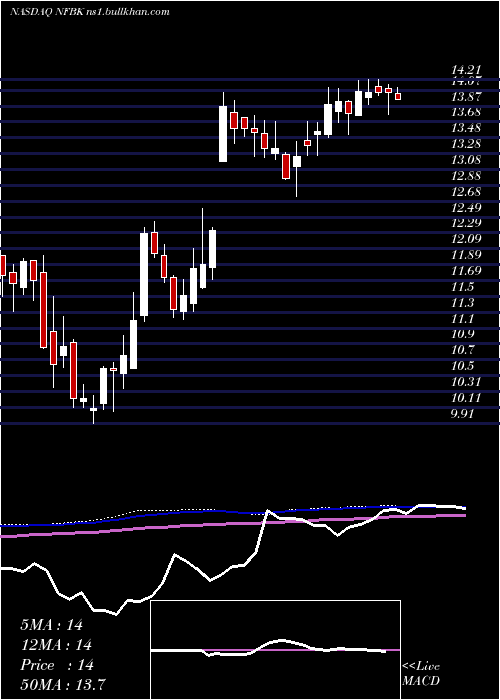
Task: Click the 14.21 price axis label
Action: (x=466, y=70)
